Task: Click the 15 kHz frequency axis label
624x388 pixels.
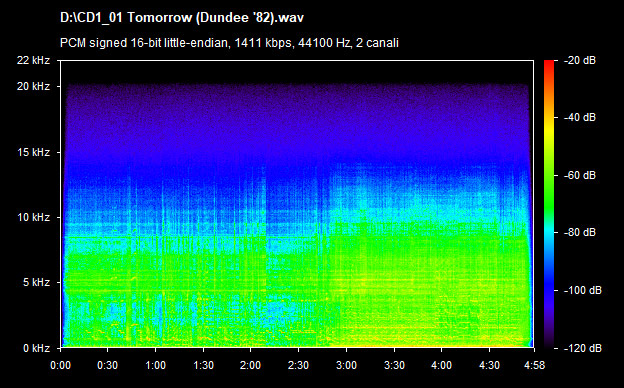Action: click(33, 152)
